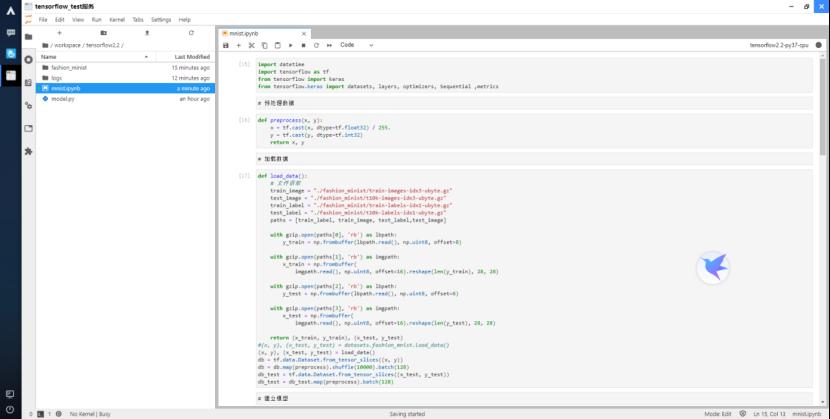
Task: Switch kernel via tensorflow2.2-py37-cpu label
Action: click(x=779, y=45)
